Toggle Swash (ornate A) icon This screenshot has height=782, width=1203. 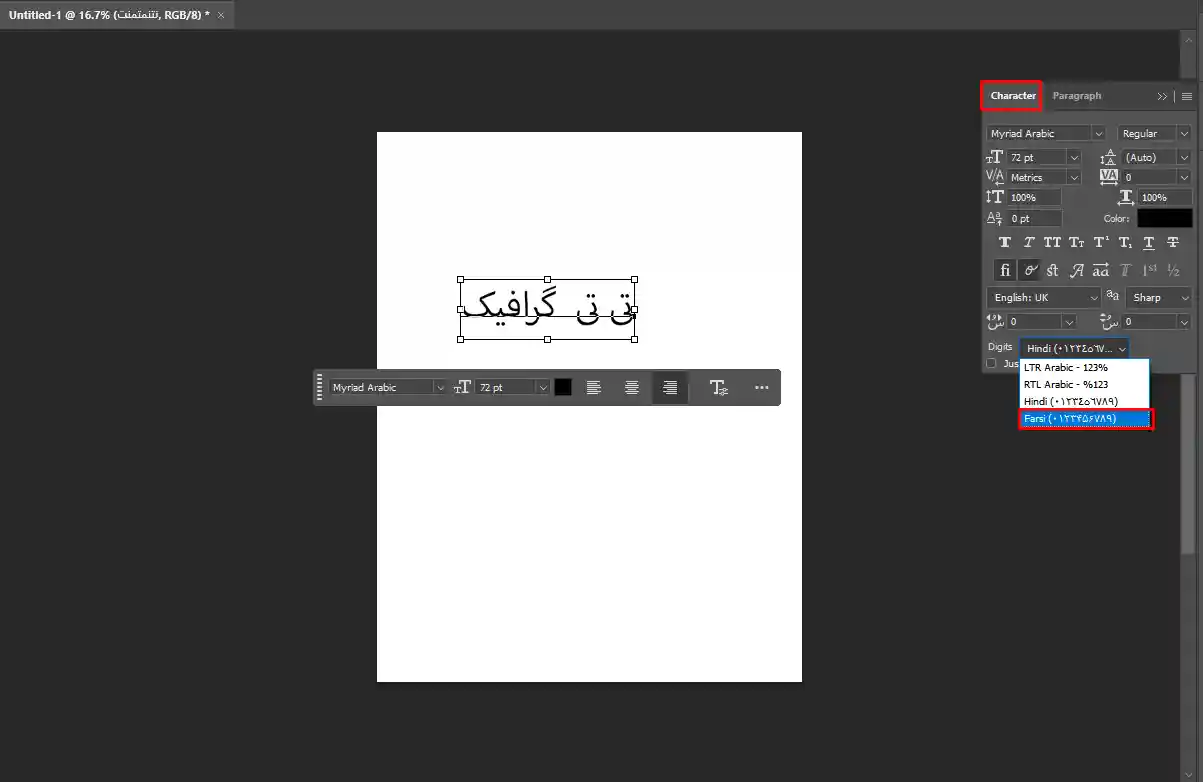point(1077,270)
